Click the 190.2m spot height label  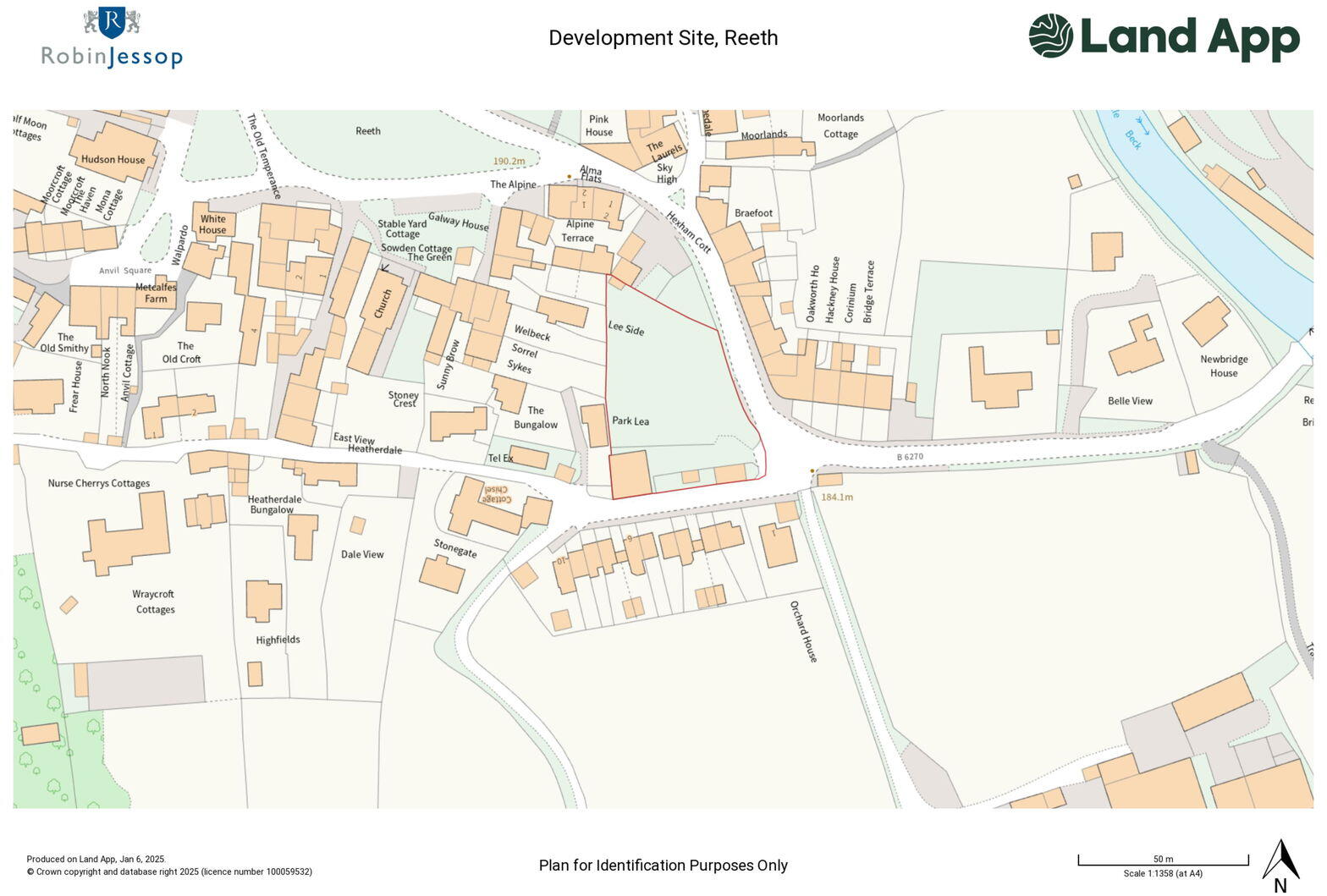tap(509, 161)
